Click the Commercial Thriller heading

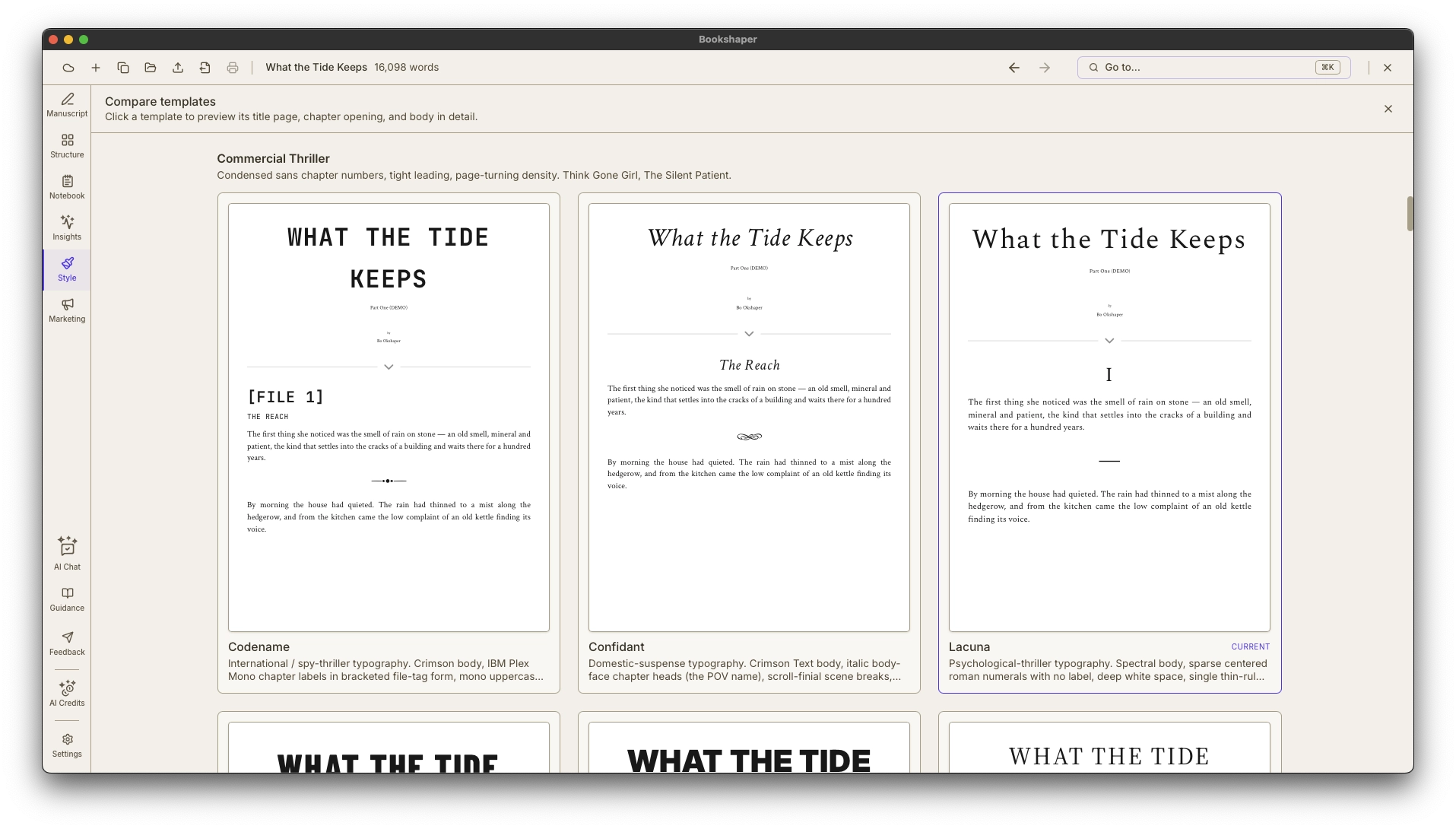click(273, 158)
